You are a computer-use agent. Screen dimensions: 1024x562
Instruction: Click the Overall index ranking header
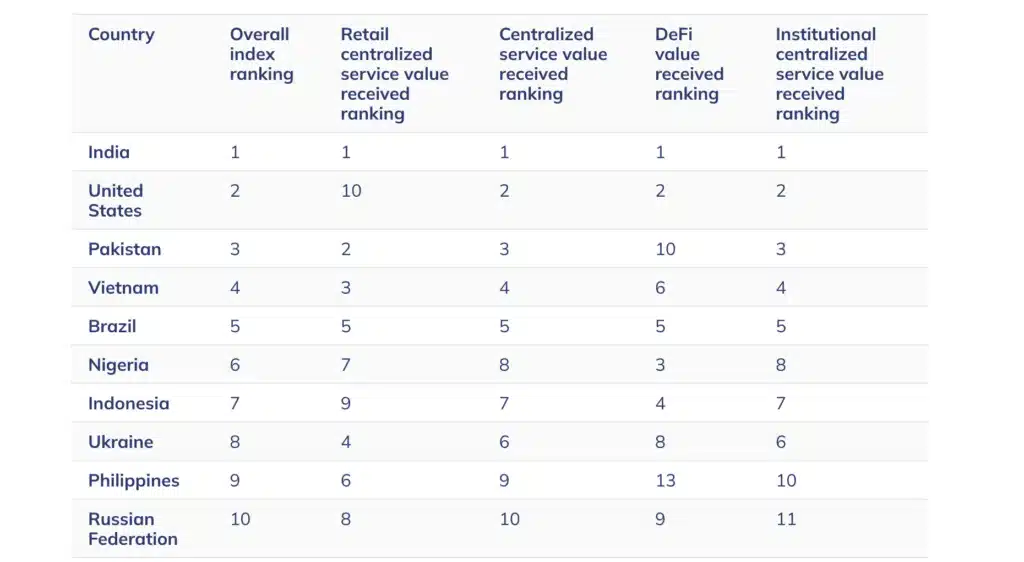click(x=261, y=54)
